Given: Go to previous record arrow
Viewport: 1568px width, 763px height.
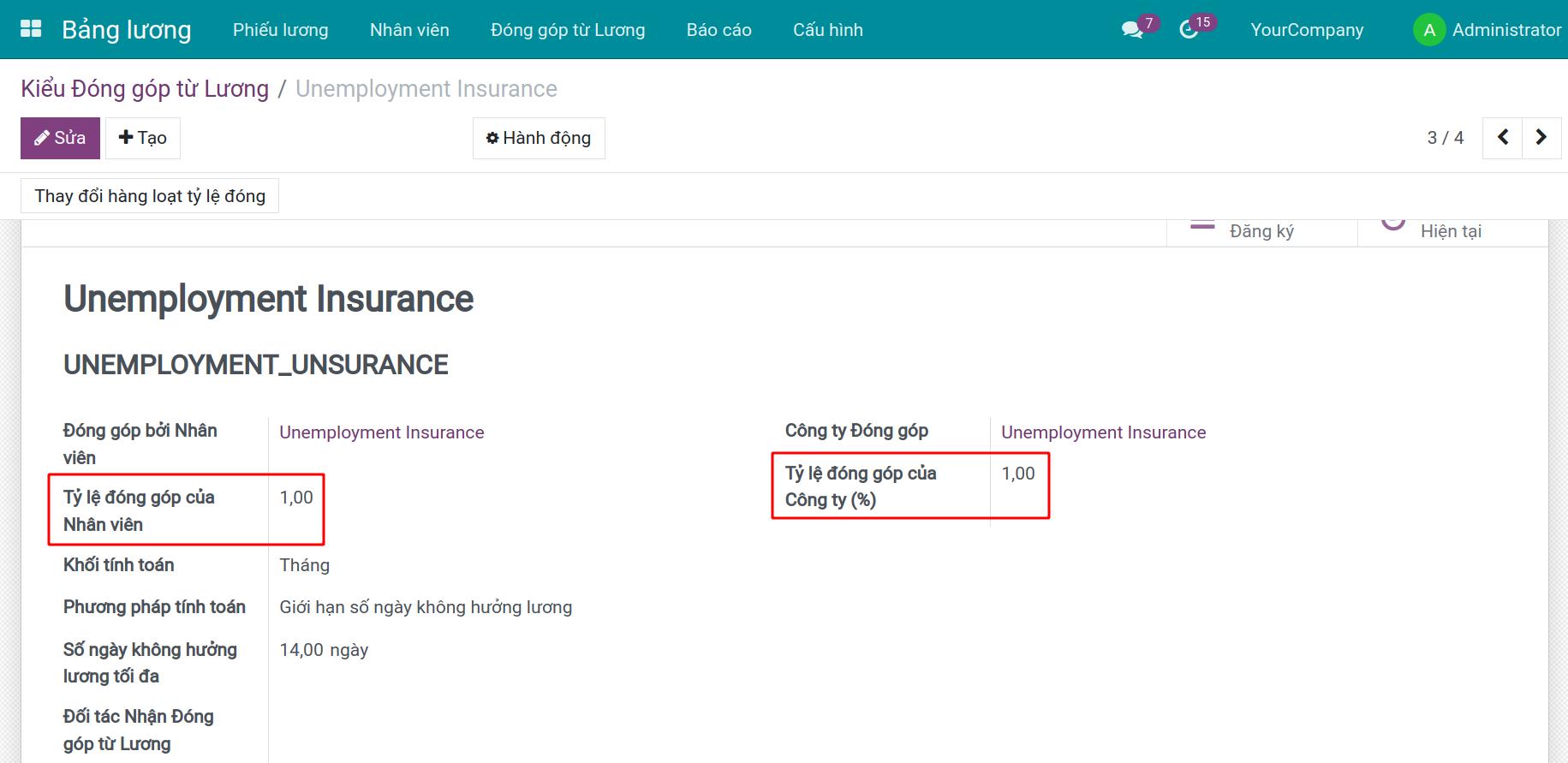Looking at the screenshot, I should [1502, 138].
